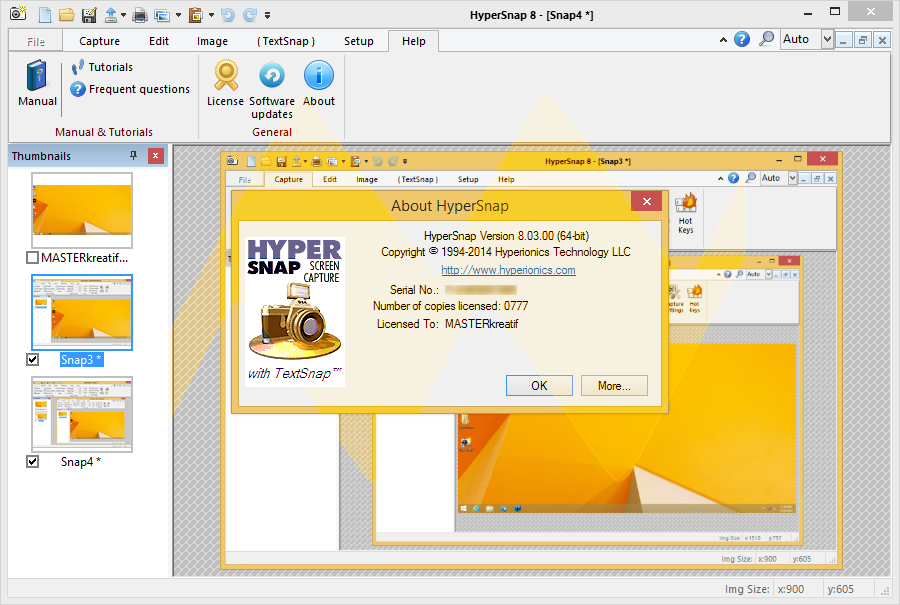This screenshot has width=900, height=605.
Task: Switch to the Capture tab
Action: point(99,41)
